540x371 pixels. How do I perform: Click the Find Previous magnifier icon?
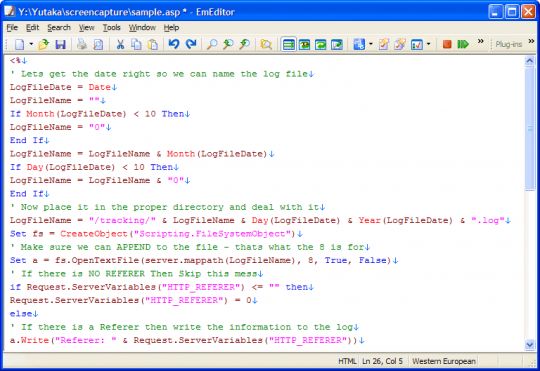228,44
